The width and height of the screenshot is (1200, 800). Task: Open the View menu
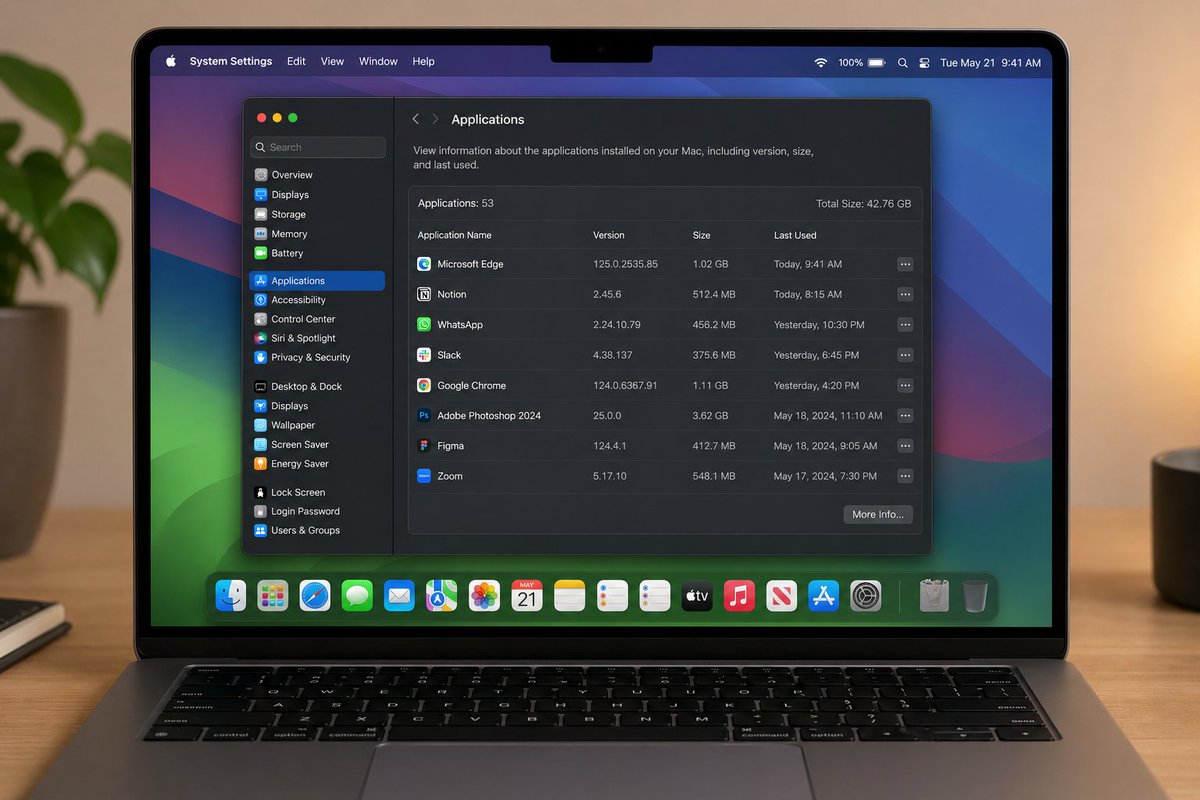click(332, 61)
